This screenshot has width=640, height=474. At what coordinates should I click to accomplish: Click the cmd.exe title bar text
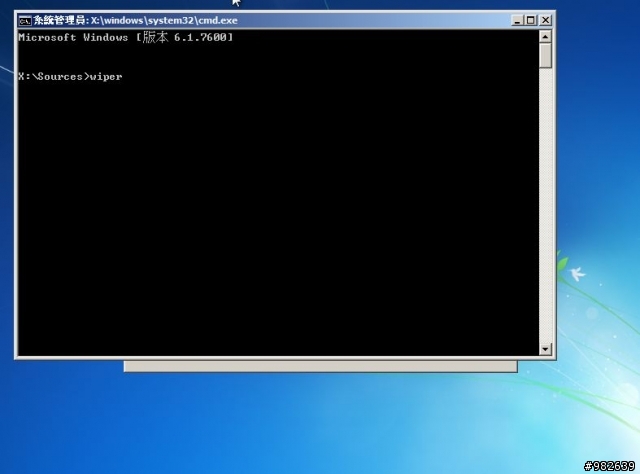(135, 20)
